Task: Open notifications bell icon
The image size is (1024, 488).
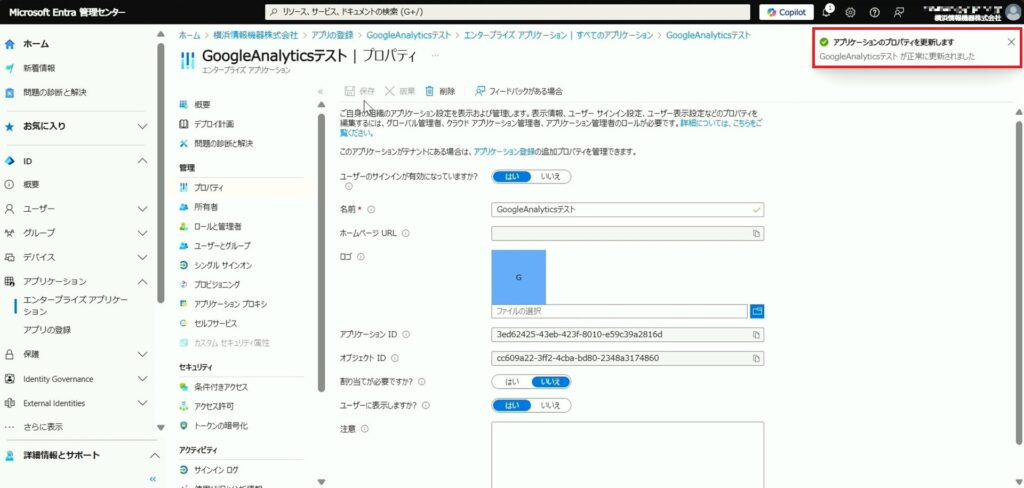Action: point(827,12)
